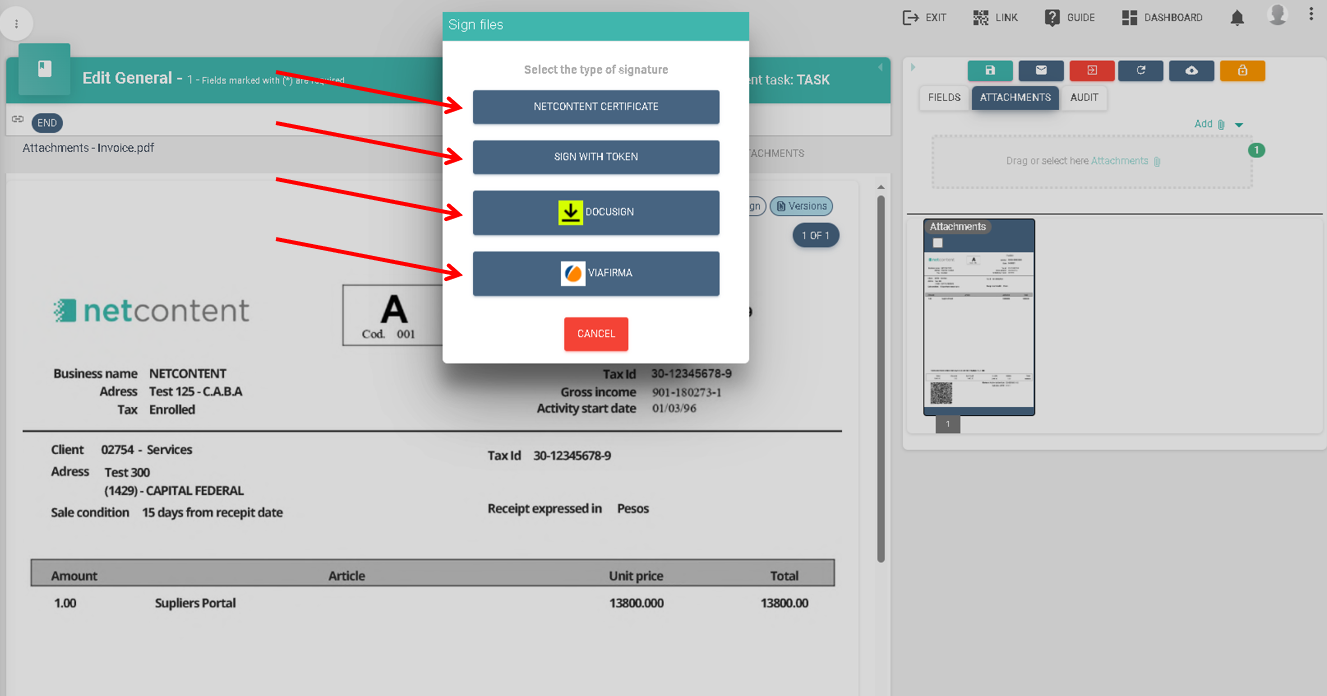This screenshot has height=696, width=1327.
Task: Click the '02754 - Services' client text
Action: (x=147, y=450)
